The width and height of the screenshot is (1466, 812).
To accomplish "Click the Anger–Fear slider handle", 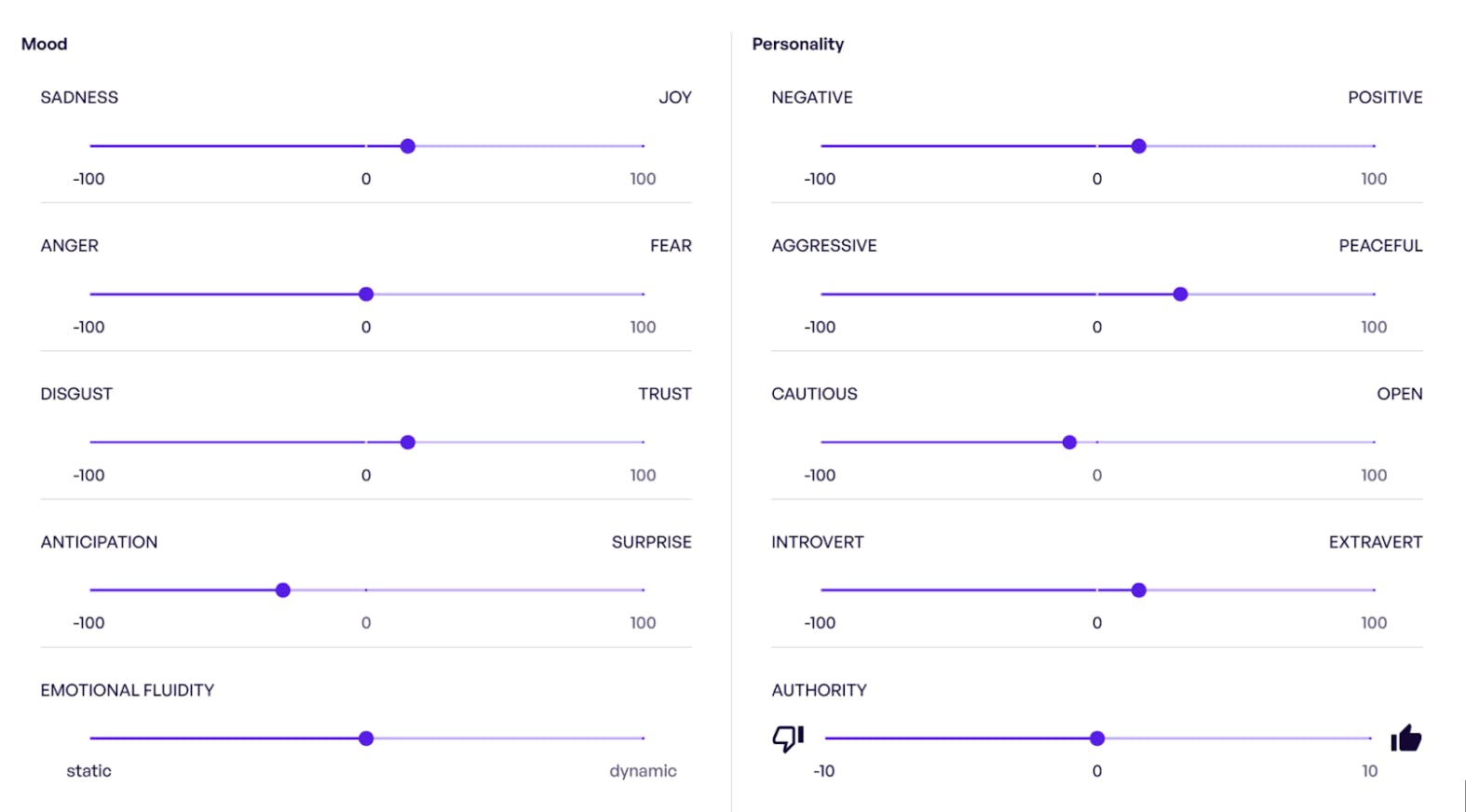I will click(366, 294).
